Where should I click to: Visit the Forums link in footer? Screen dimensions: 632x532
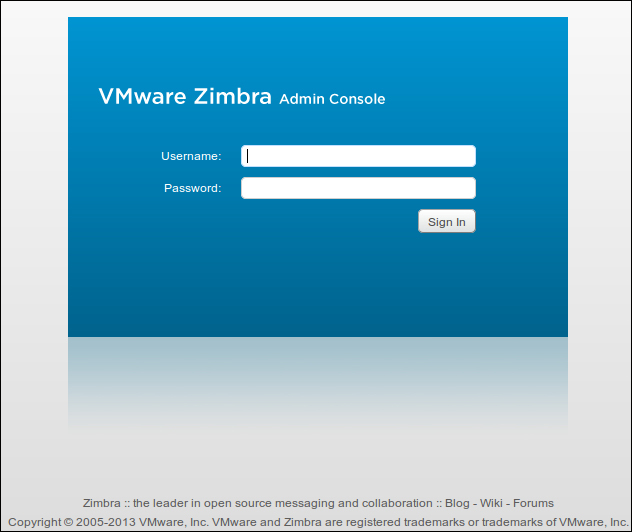pyautogui.click(x=533, y=503)
